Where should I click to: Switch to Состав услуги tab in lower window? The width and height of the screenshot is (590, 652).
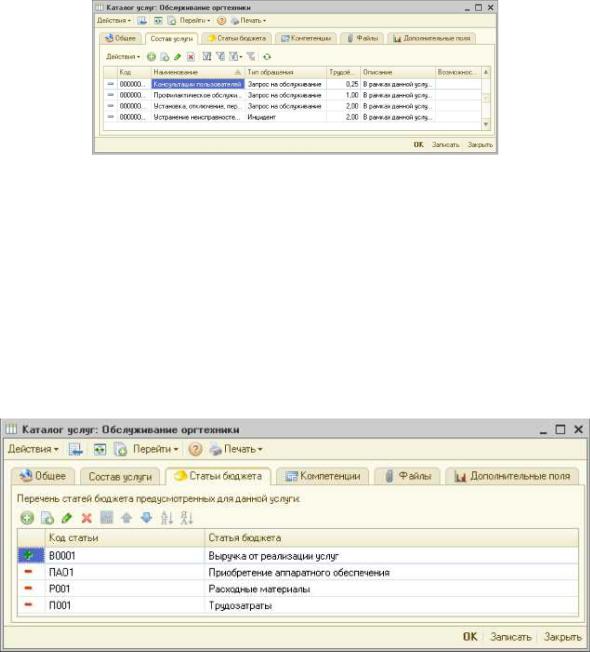click(x=120, y=477)
